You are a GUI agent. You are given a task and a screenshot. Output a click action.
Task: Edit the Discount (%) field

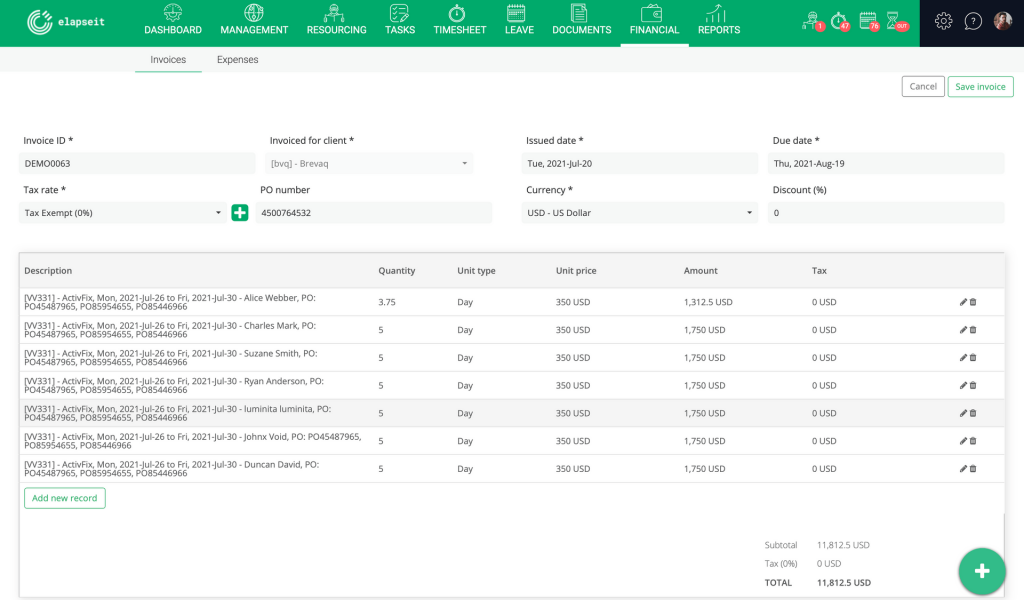[886, 213]
